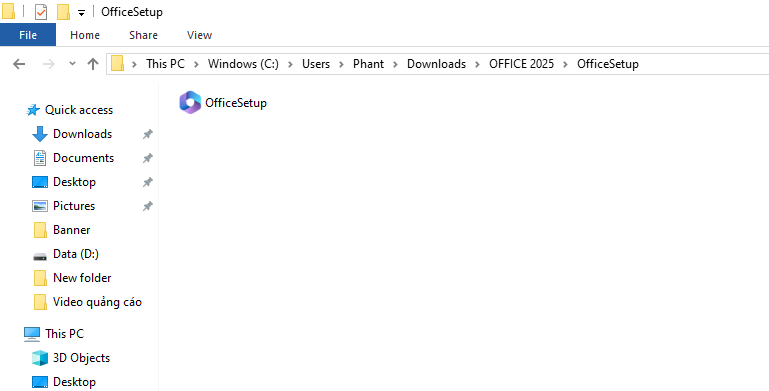Select Quick access in navigation pane
Image resolution: width=769 pixels, height=391 pixels.
click(x=78, y=110)
